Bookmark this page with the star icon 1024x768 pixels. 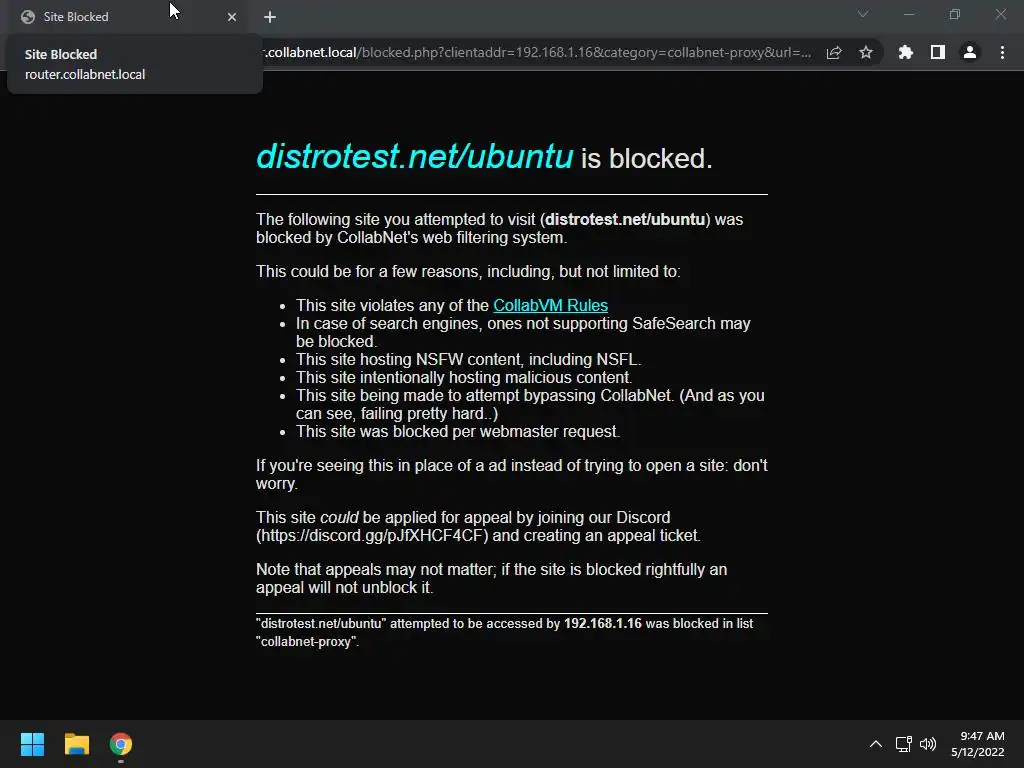(866, 53)
